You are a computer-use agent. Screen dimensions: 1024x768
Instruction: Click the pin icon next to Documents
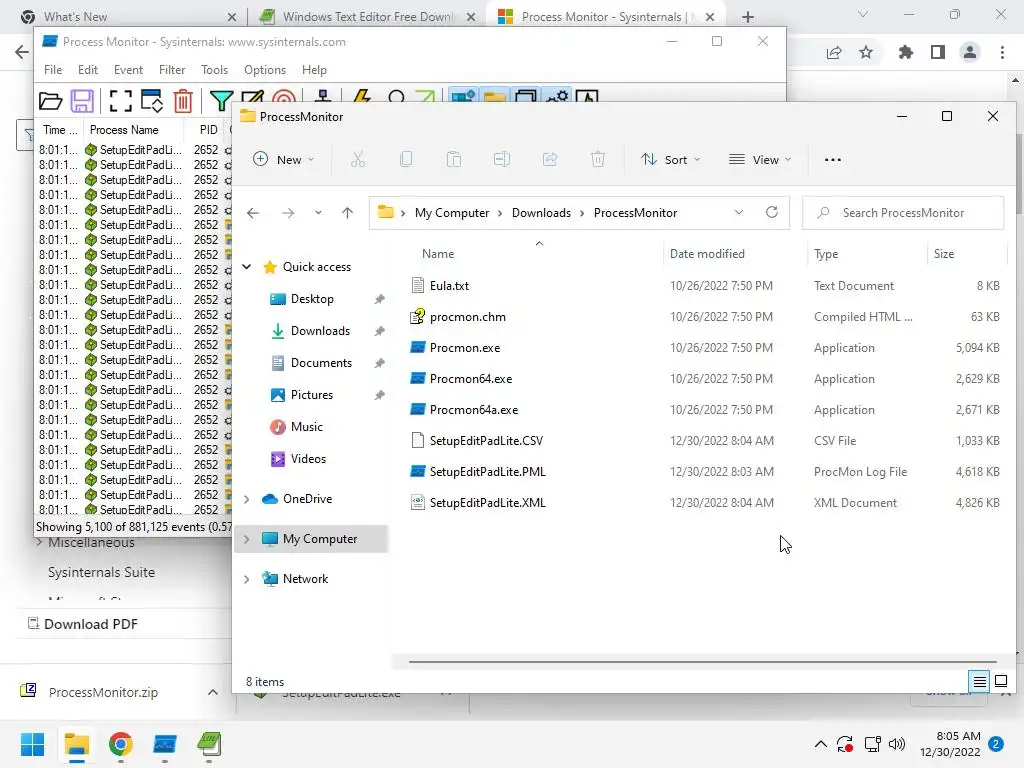[x=379, y=363]
